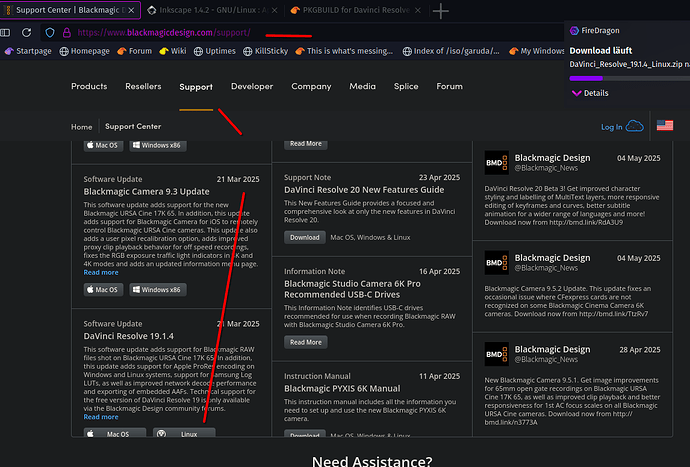Open the 'This is what's messing' bookmark

pyautogui.click(x=344, y=51)
